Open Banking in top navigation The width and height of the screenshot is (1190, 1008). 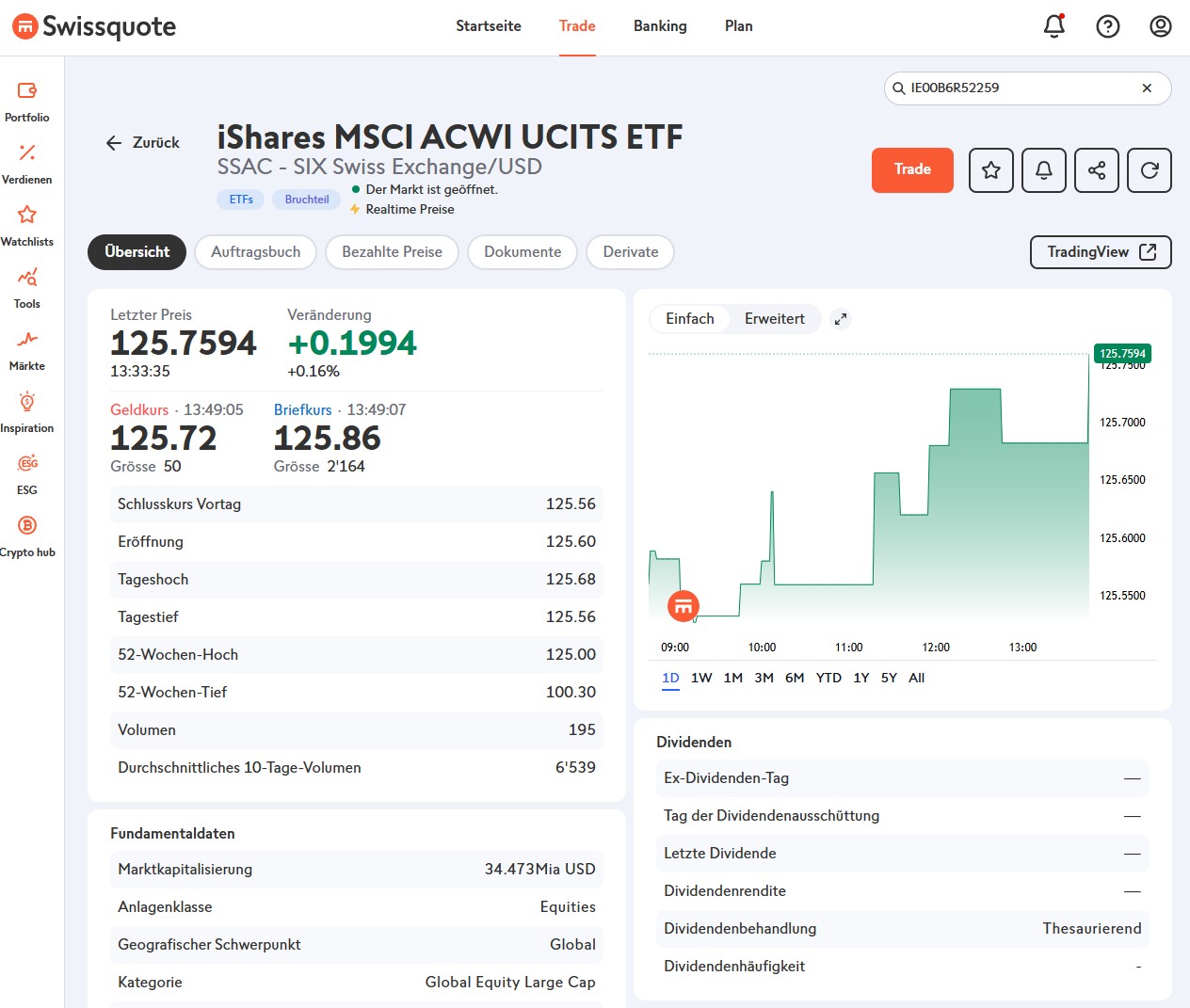[x=660, y=26]
